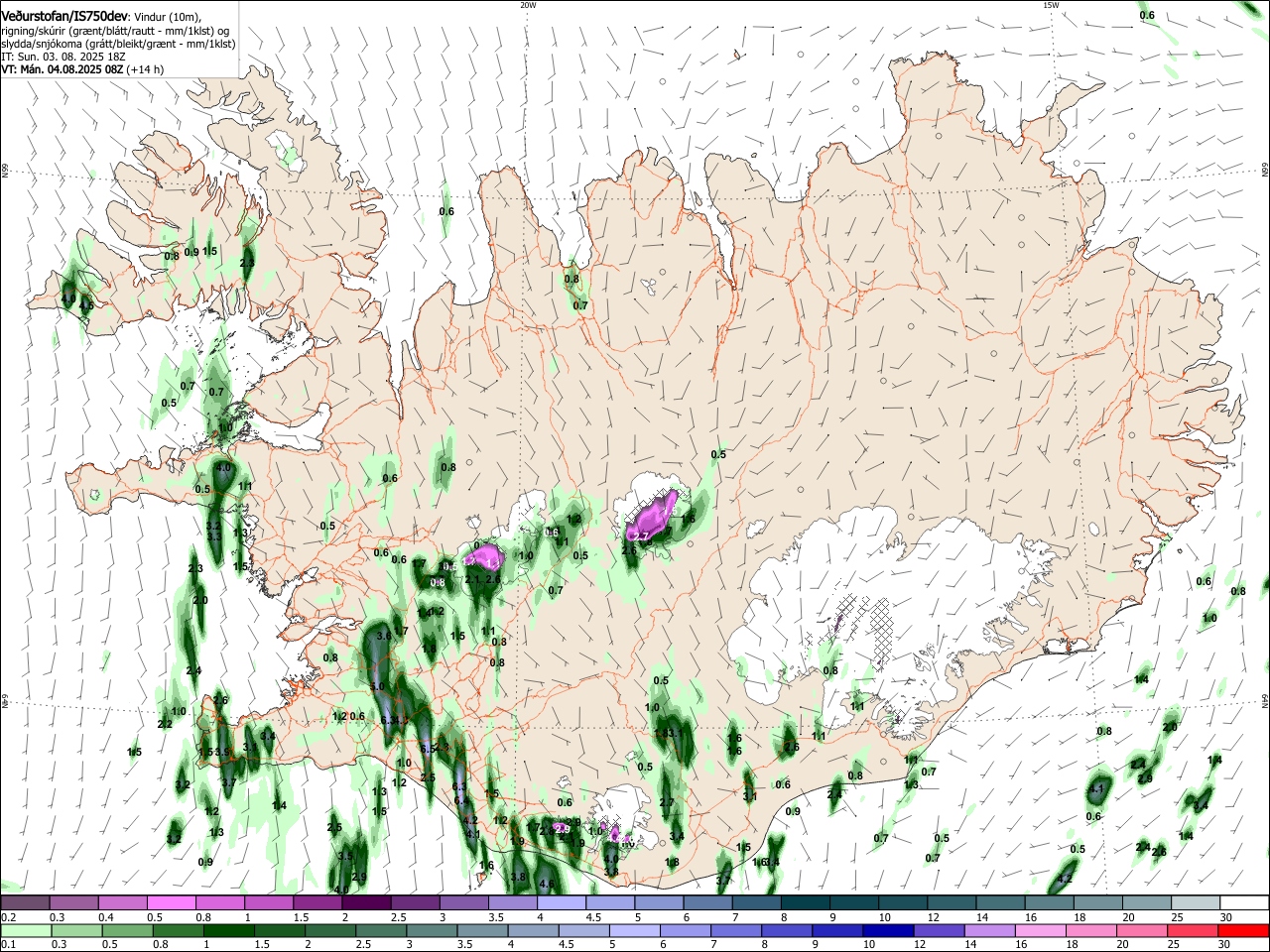Pick the palest green rain swatch labeled 0.1
Screen dimensions: 1270x952
click(x=24, y=930)
